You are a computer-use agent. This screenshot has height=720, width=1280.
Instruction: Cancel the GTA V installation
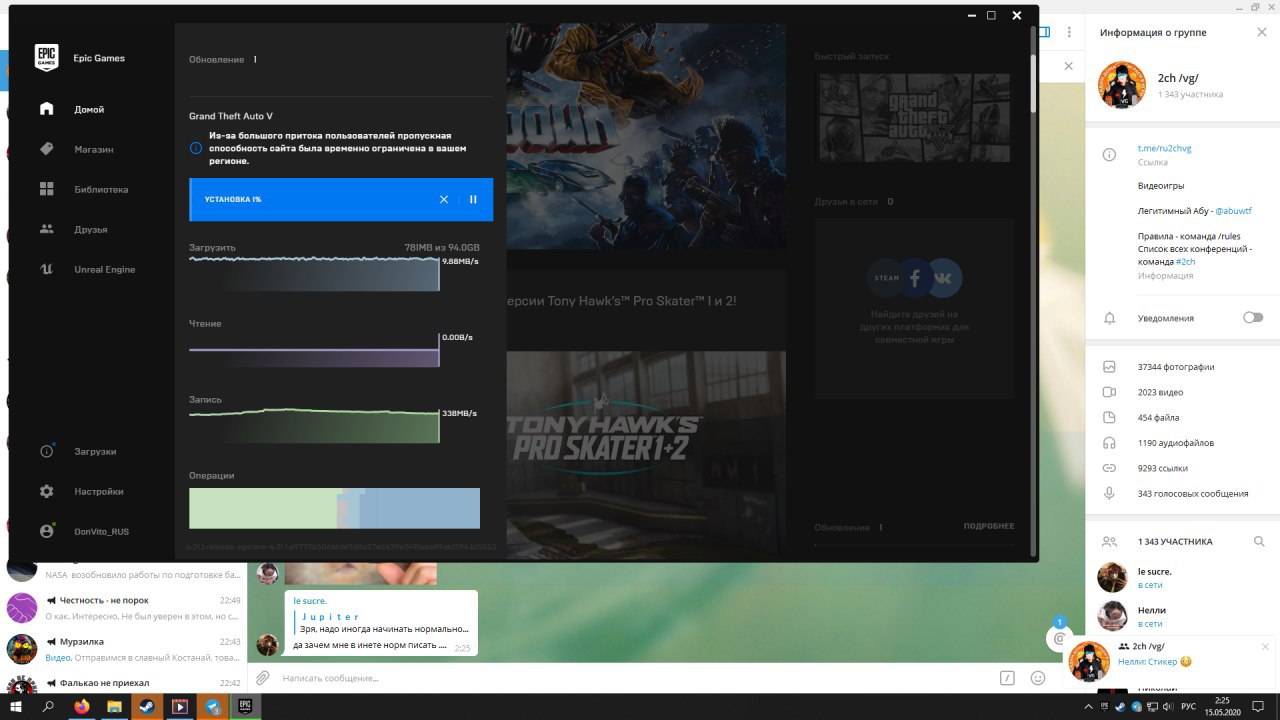pyautogui.click(x=444, y=199)
